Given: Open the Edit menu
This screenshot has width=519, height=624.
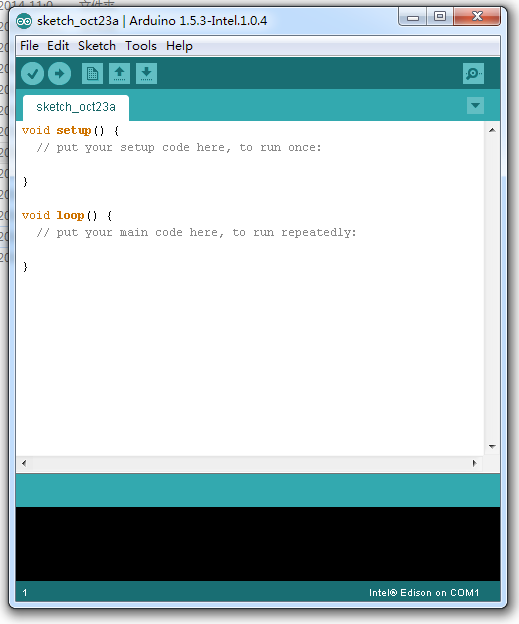Looking at the screenshot, I should [58, 46].
